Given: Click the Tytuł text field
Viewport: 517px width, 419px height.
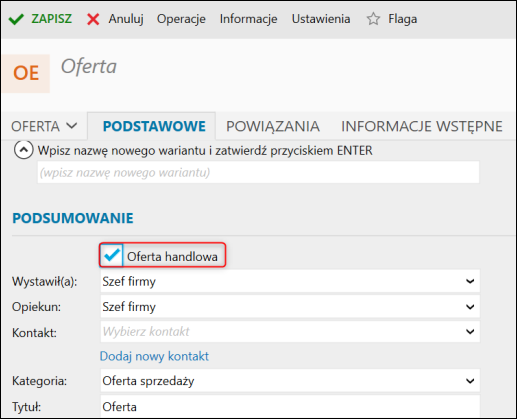Looking at the screenshot, I should tap(290, 406).
